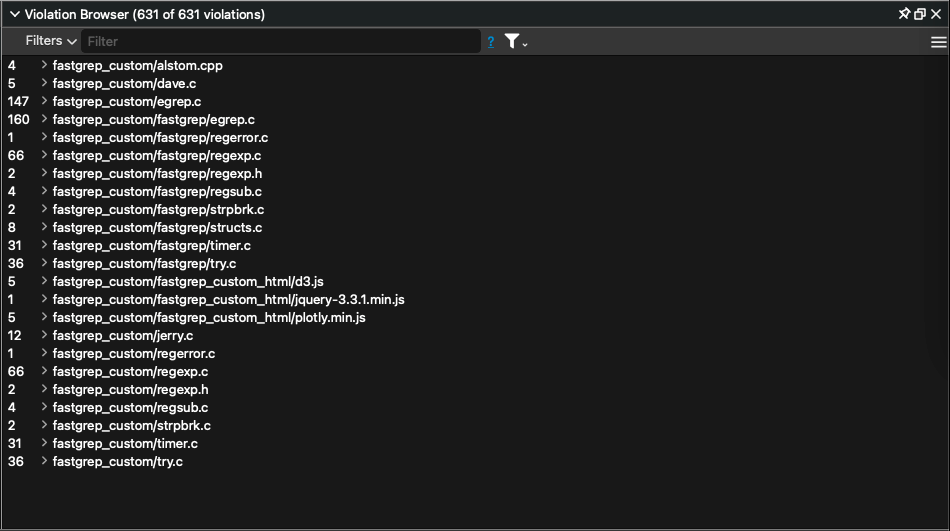
Task: Select fastgrep_custom/egrep.c file name
Action: (127, 101)
